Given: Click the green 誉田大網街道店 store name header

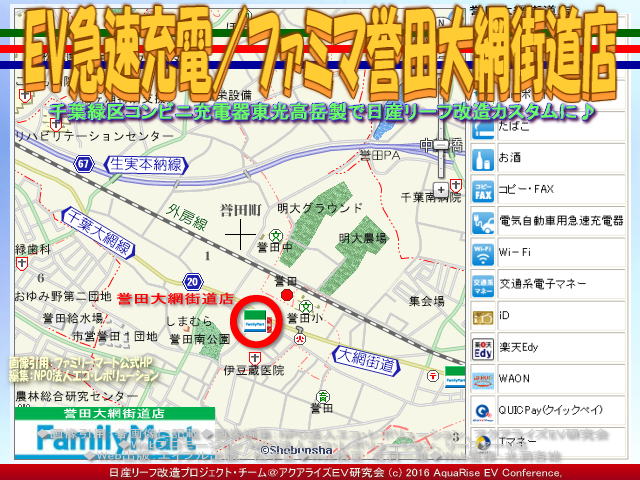Looking at the screenshot, I should click(115, 413).
